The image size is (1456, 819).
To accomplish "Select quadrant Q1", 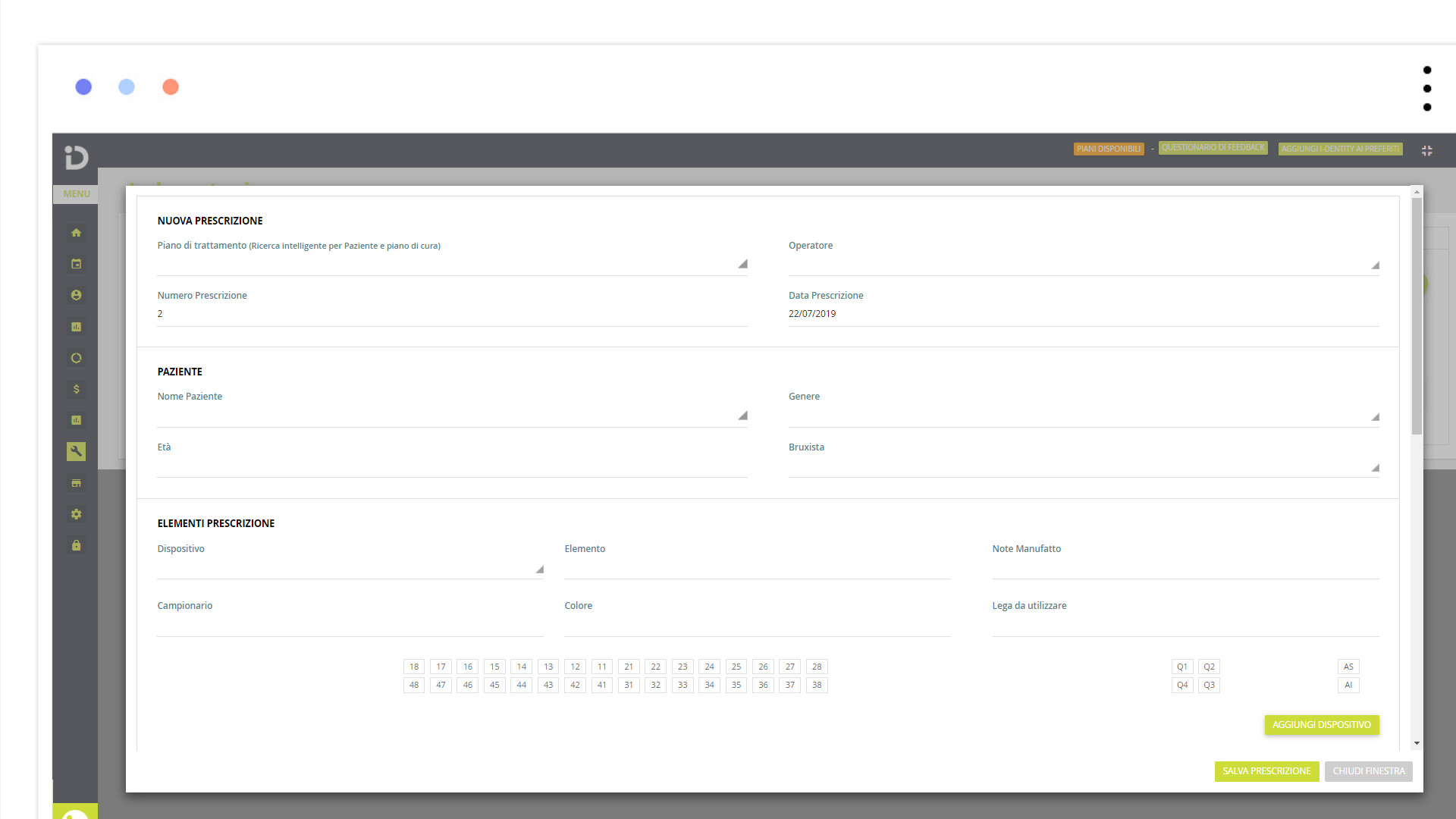I will point(1182,667).
